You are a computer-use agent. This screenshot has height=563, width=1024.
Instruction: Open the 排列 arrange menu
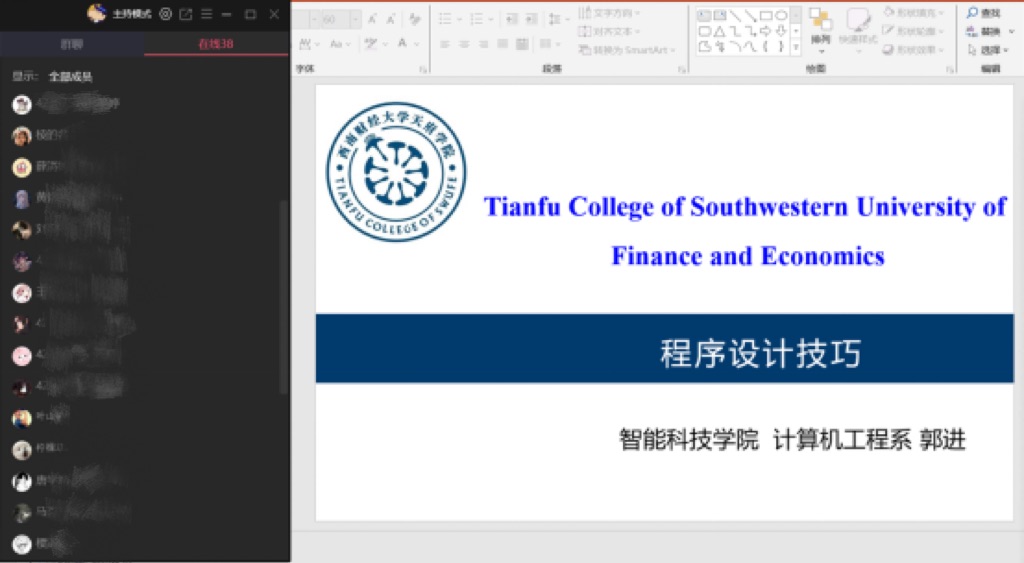820,29
